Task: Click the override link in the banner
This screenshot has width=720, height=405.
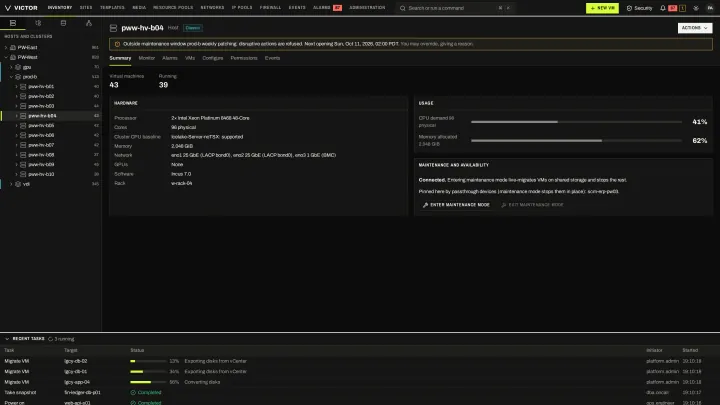Action: pos(437,44)
